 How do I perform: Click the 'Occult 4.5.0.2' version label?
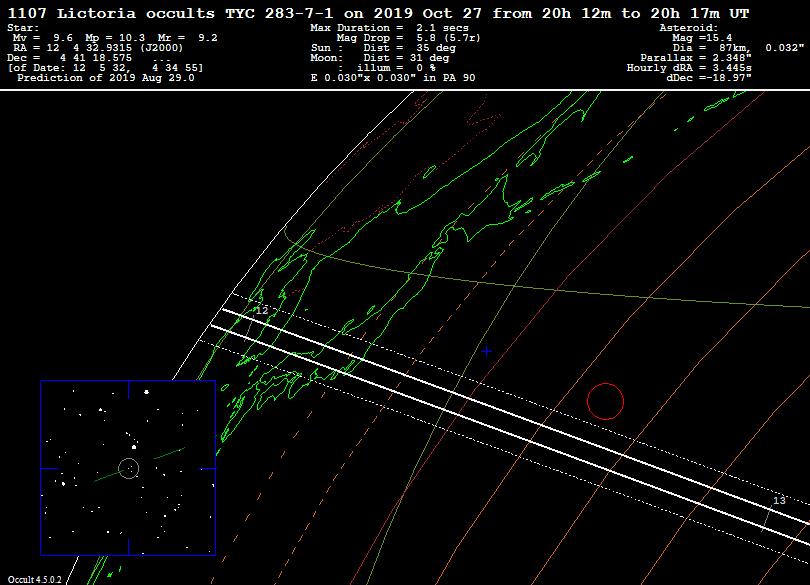(35, 579)
